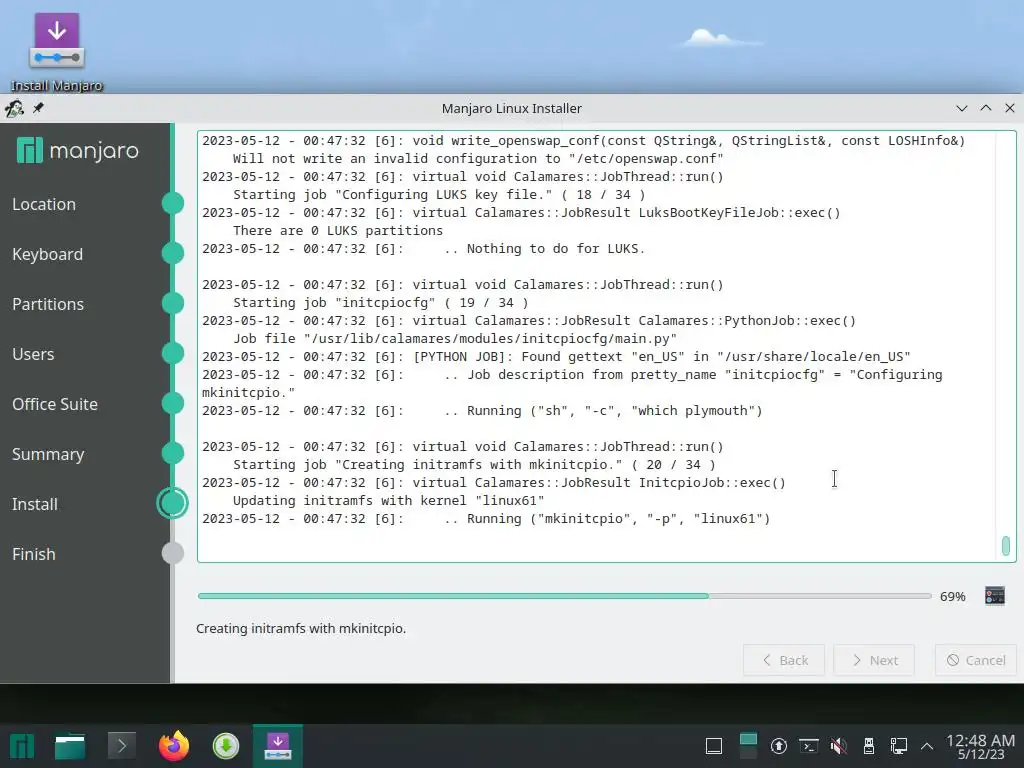Click the show desktop tray icon
Image resolution: width=1024 pixels, height=768 pixels.
click(714, 746)
